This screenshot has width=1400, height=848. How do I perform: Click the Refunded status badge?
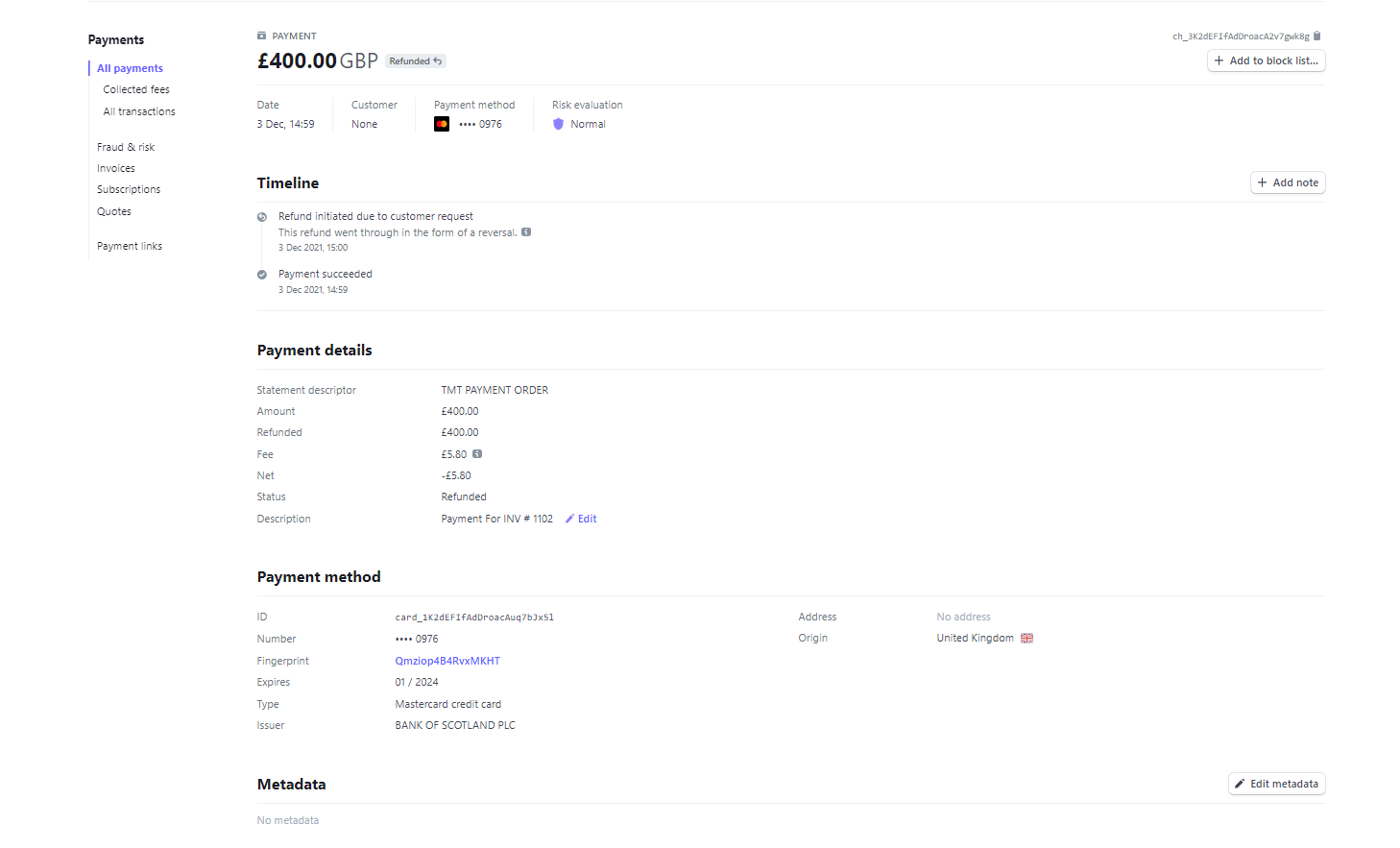point(416,61)
